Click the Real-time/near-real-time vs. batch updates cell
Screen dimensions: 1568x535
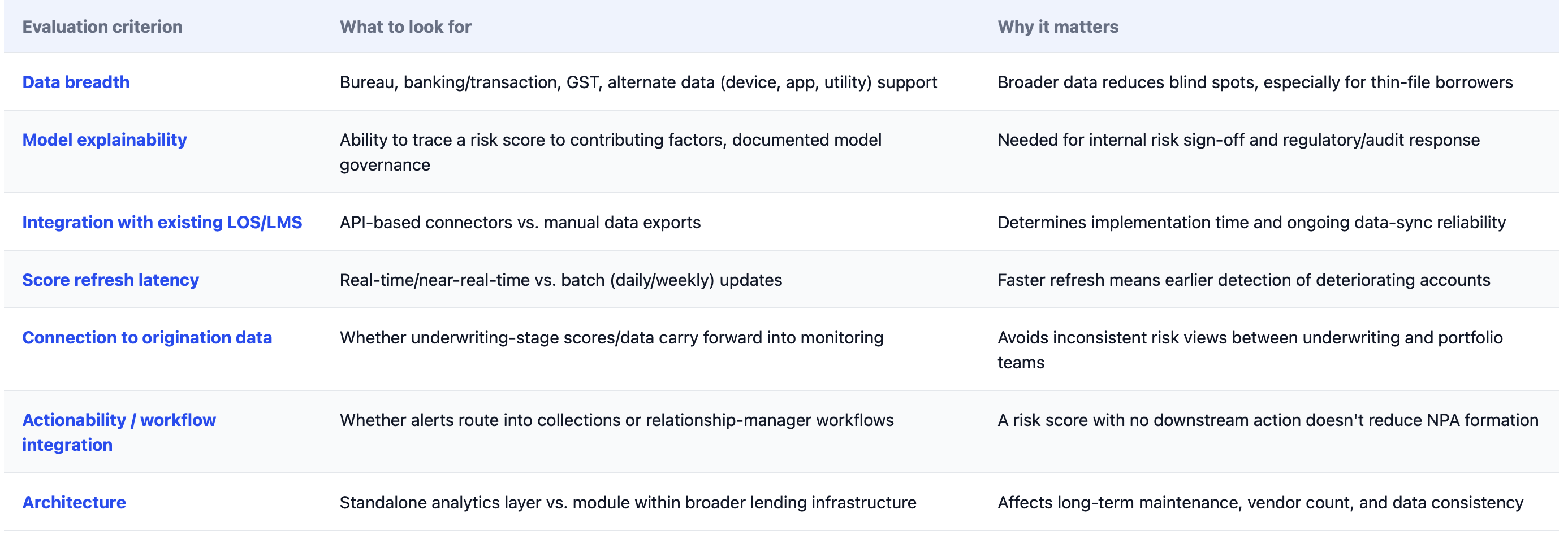[x=560, y=280]
